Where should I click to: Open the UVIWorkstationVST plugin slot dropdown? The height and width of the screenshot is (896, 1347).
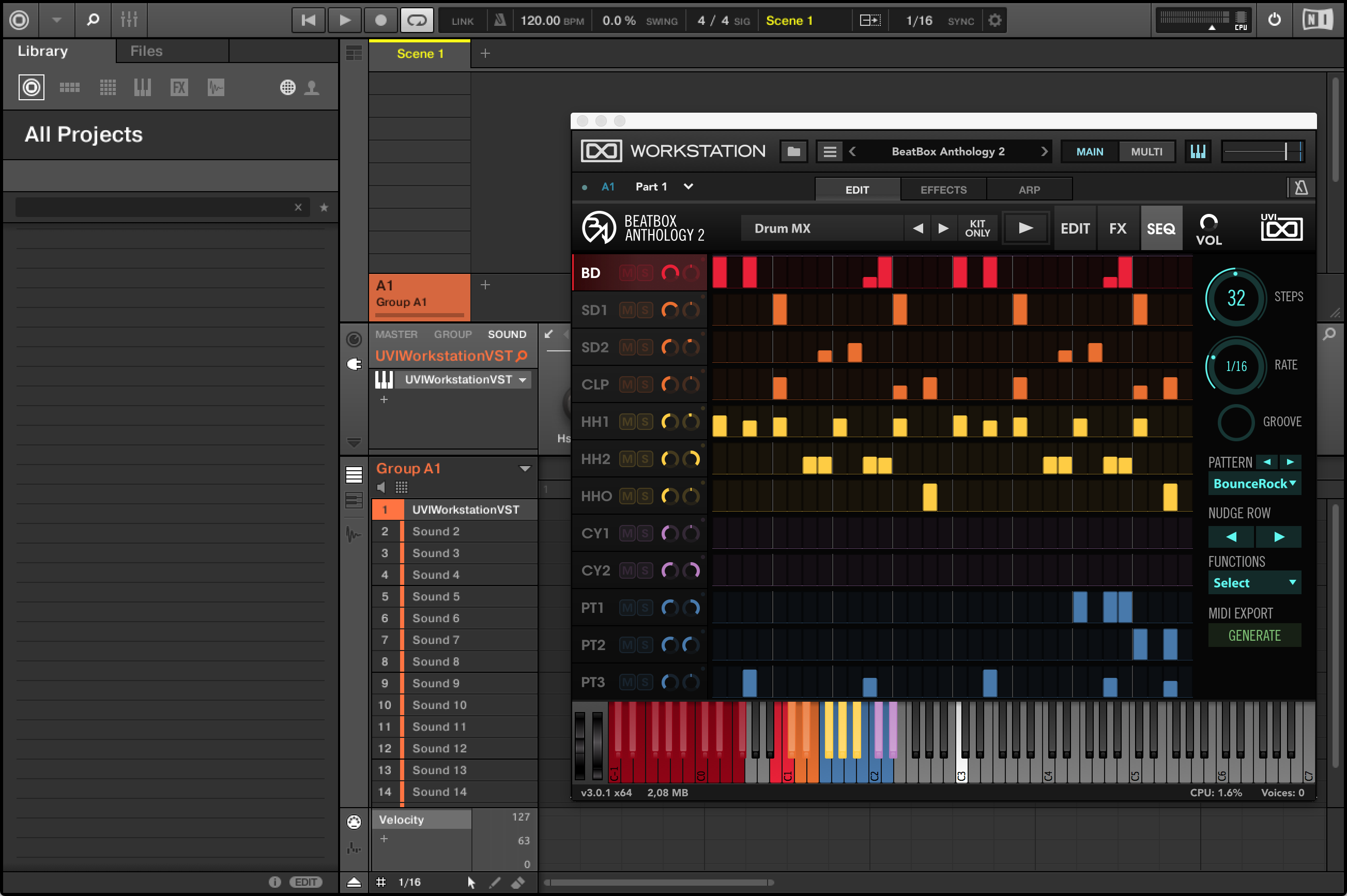tap(523, 380)
